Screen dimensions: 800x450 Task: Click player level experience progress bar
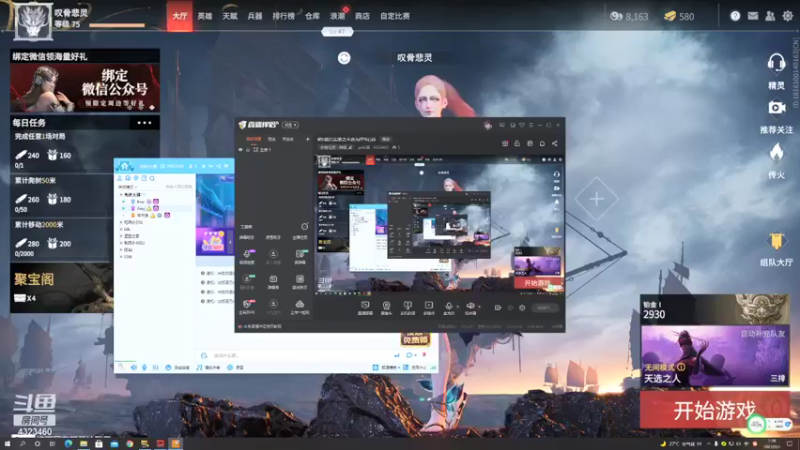click(117, 25)
